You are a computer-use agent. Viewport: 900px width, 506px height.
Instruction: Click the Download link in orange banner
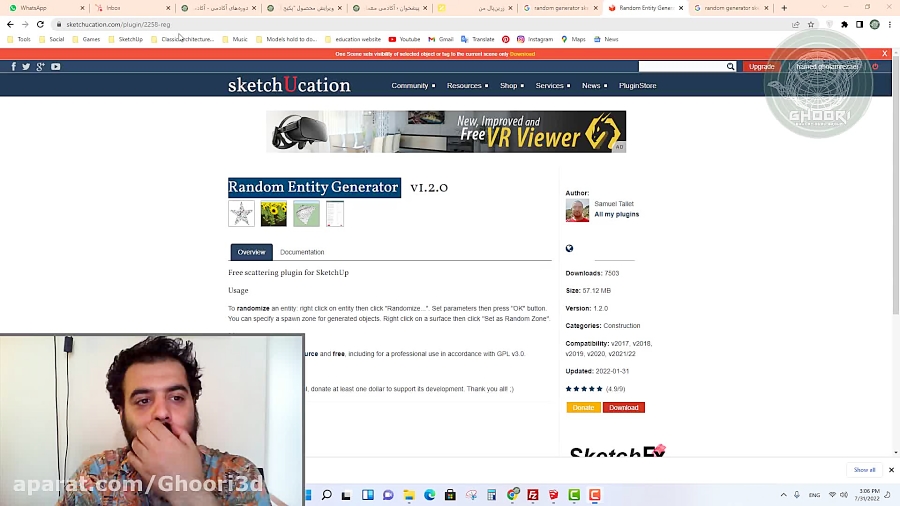coord(522,54)
